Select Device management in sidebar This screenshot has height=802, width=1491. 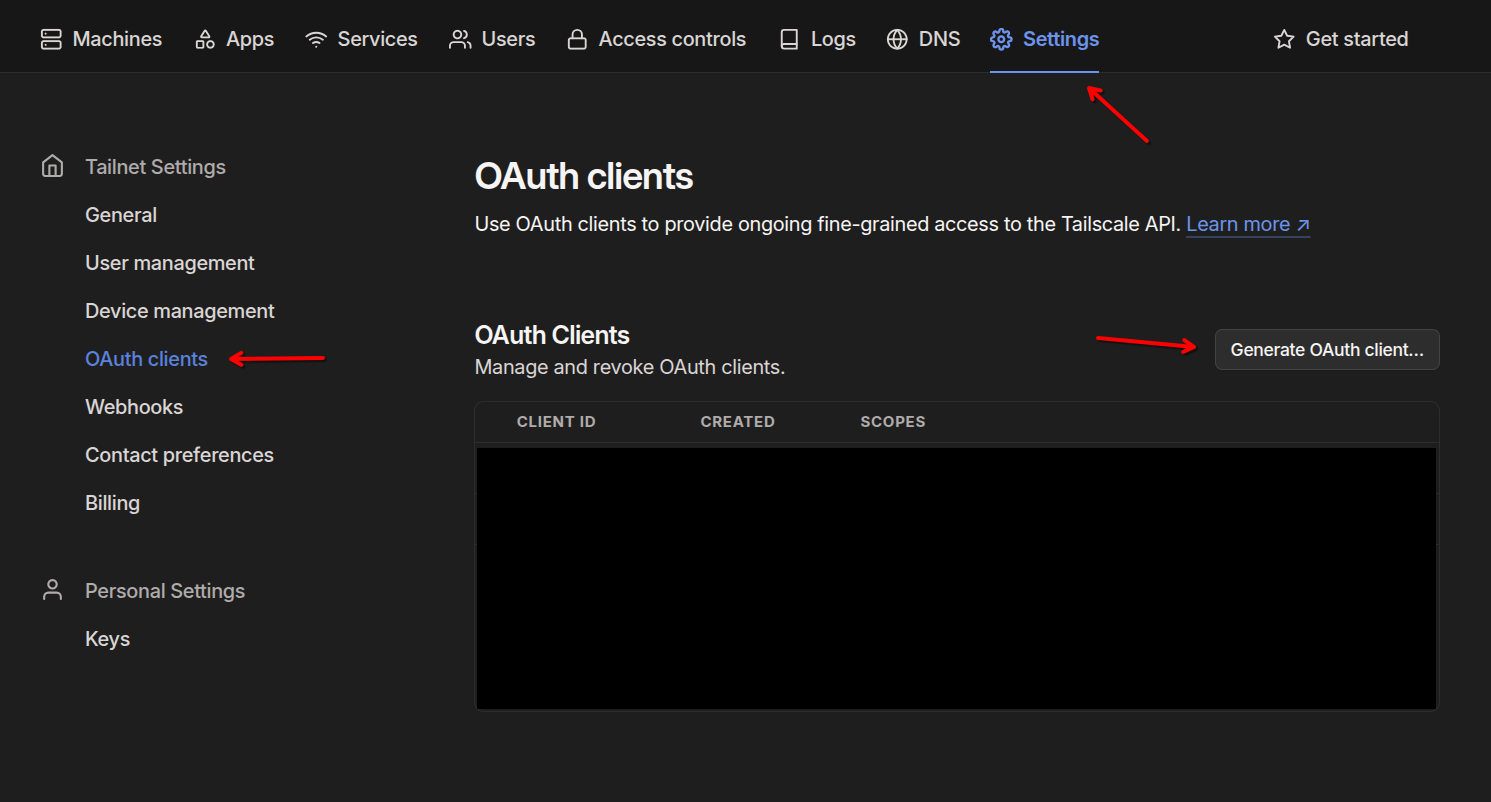click(x=180, y=311)
